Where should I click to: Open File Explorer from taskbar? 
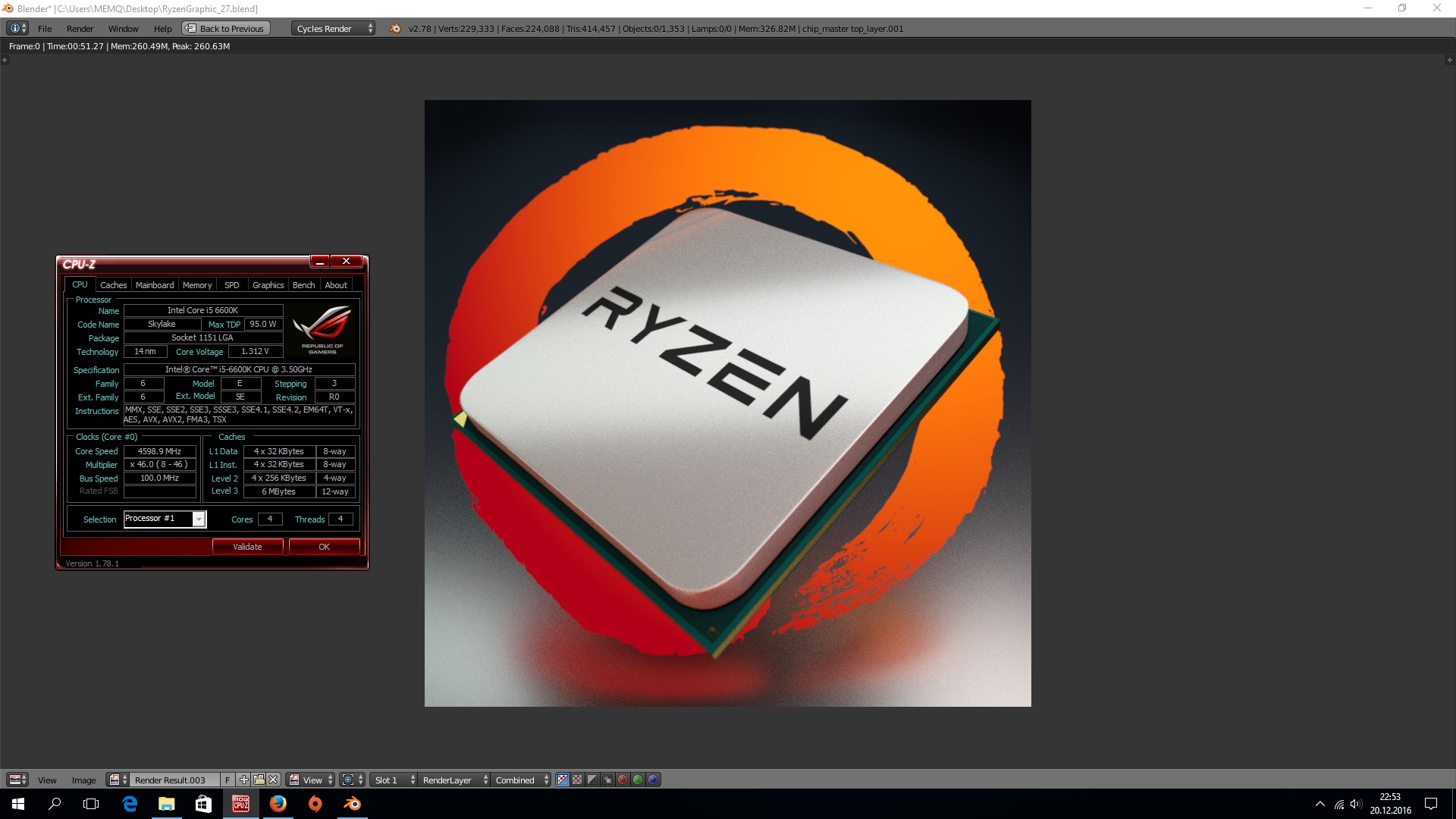pos(167,804)
